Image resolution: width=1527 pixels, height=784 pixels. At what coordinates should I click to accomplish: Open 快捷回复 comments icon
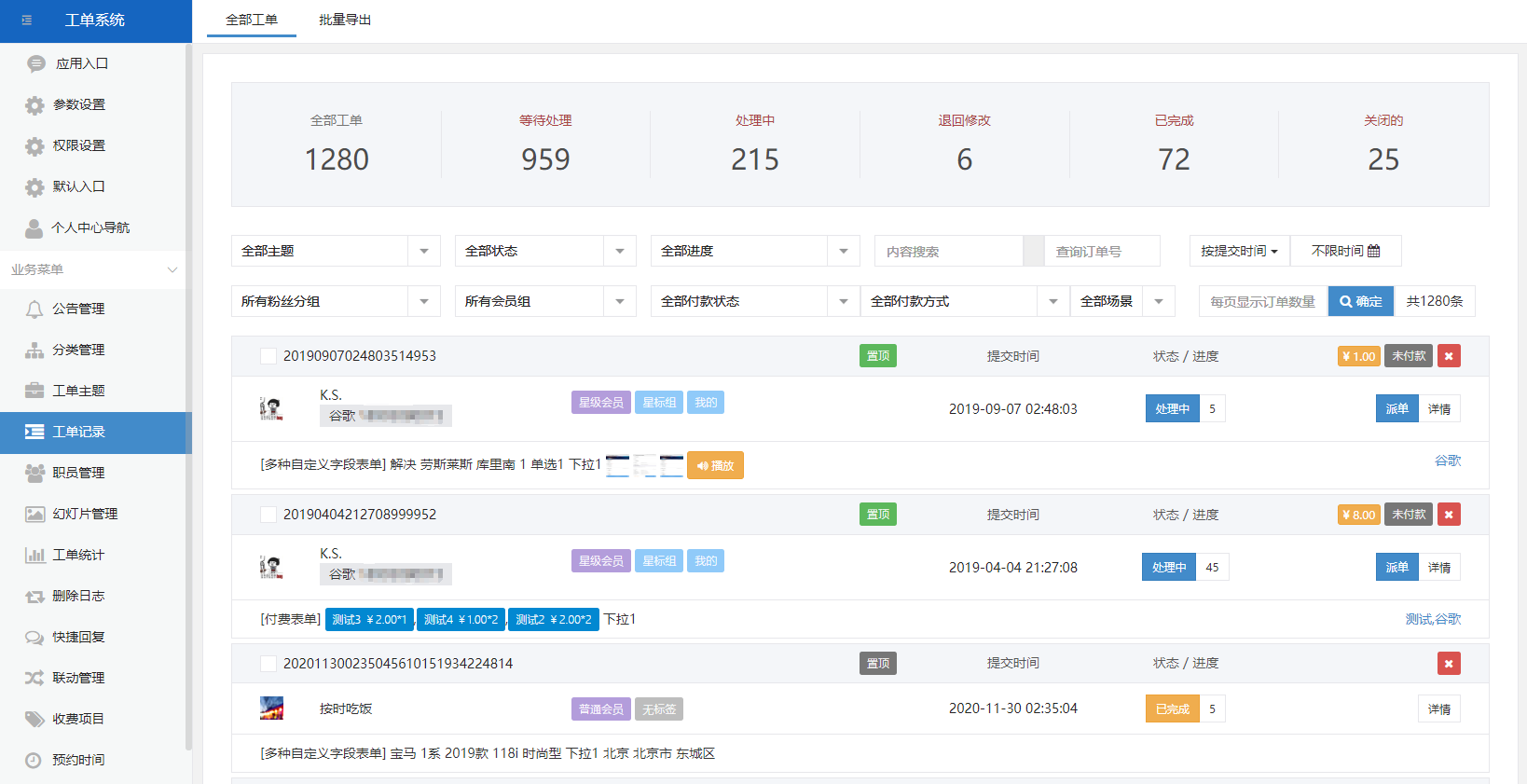pos(34,637)
